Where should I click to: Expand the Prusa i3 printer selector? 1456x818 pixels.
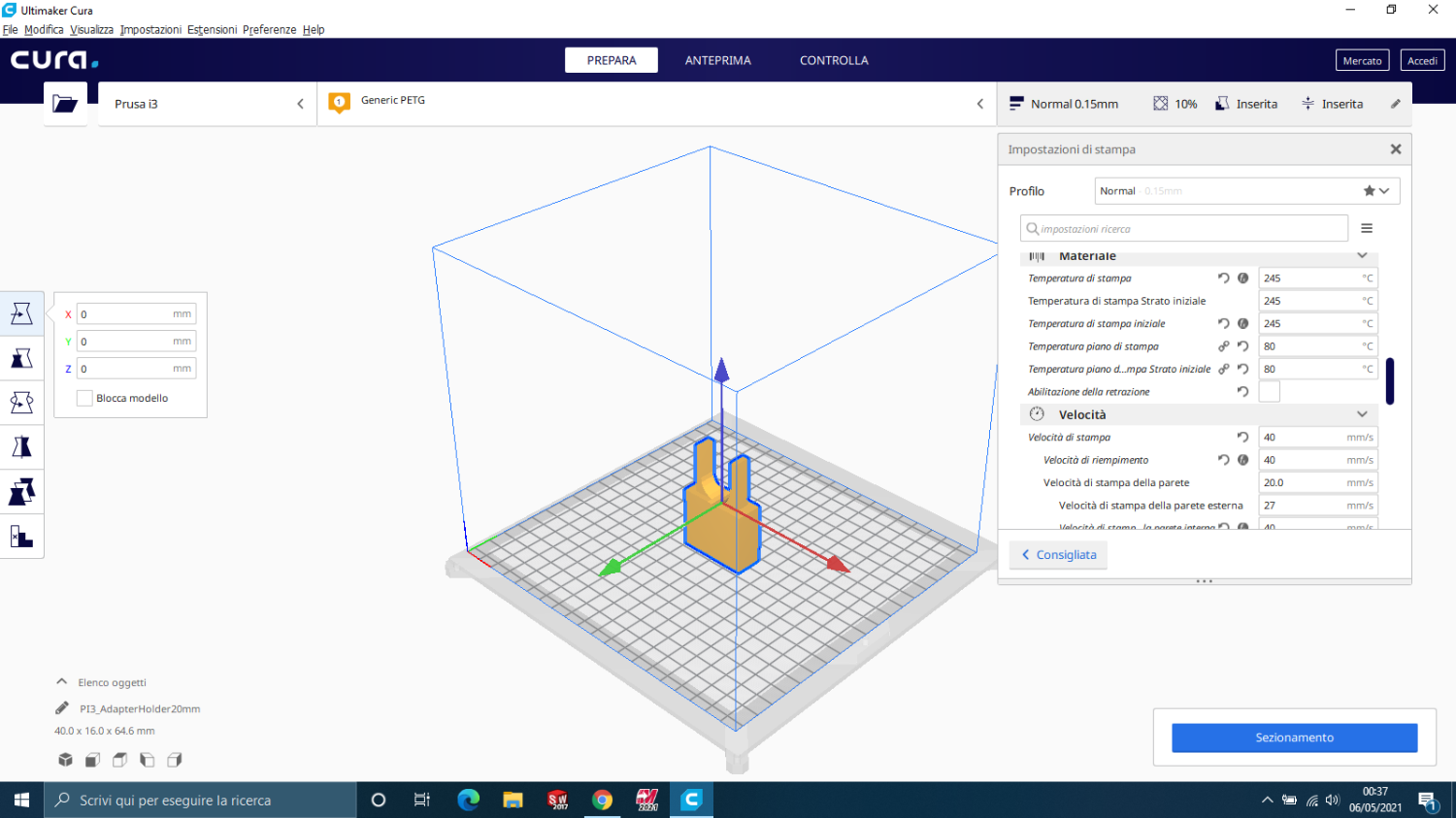[x=207, y=104]
